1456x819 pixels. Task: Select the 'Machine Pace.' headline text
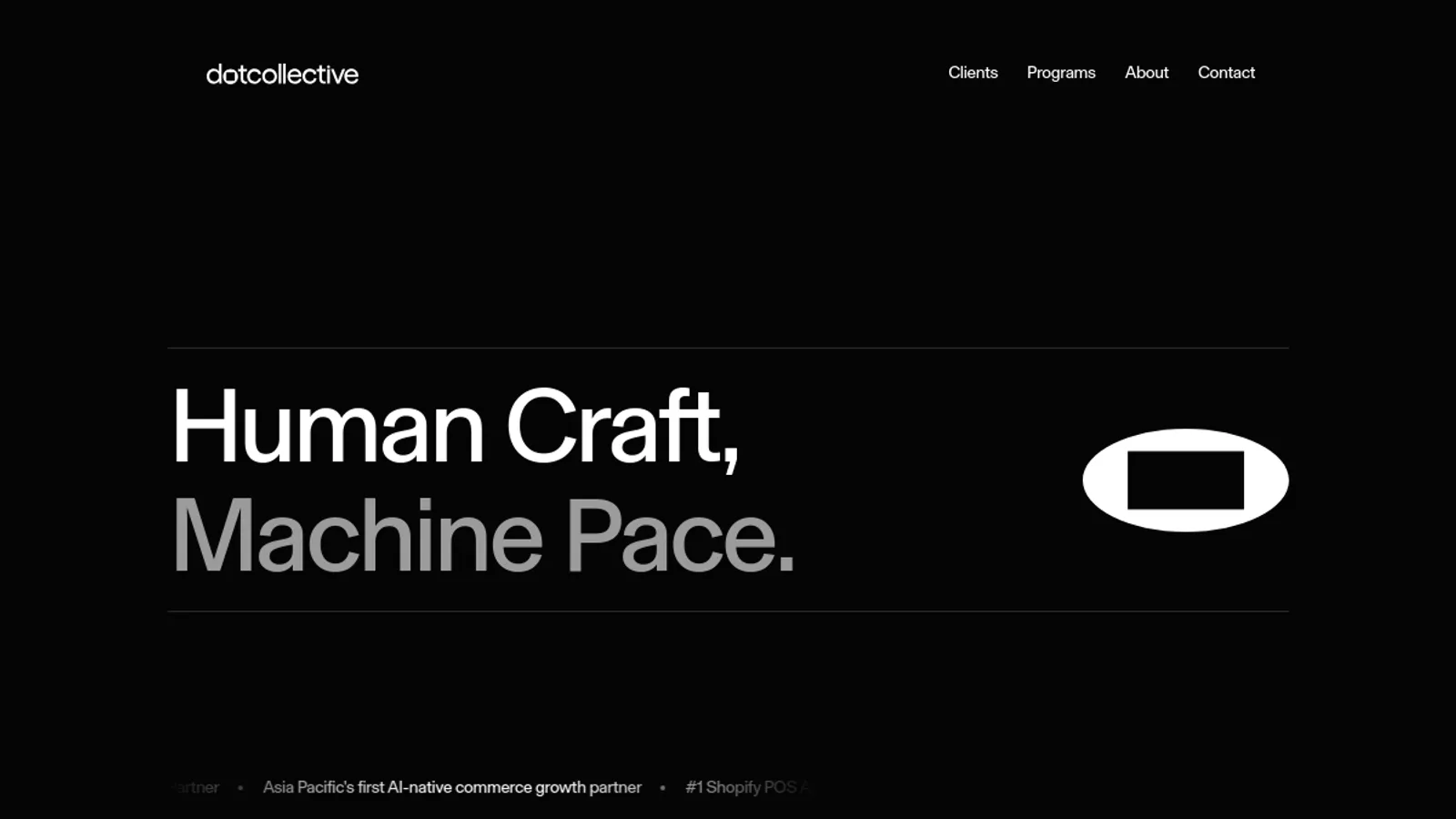(483, 536)
